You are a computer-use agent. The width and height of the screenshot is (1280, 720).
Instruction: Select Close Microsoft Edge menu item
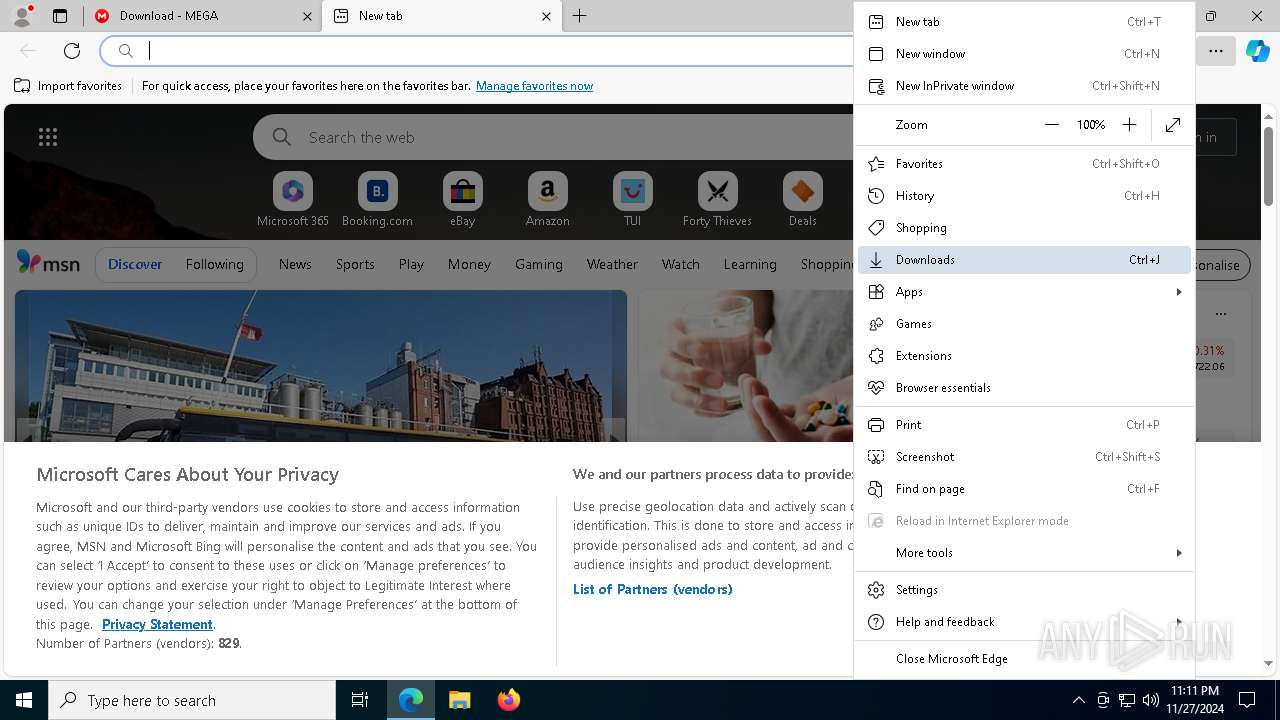click(x=1024, y=659)
